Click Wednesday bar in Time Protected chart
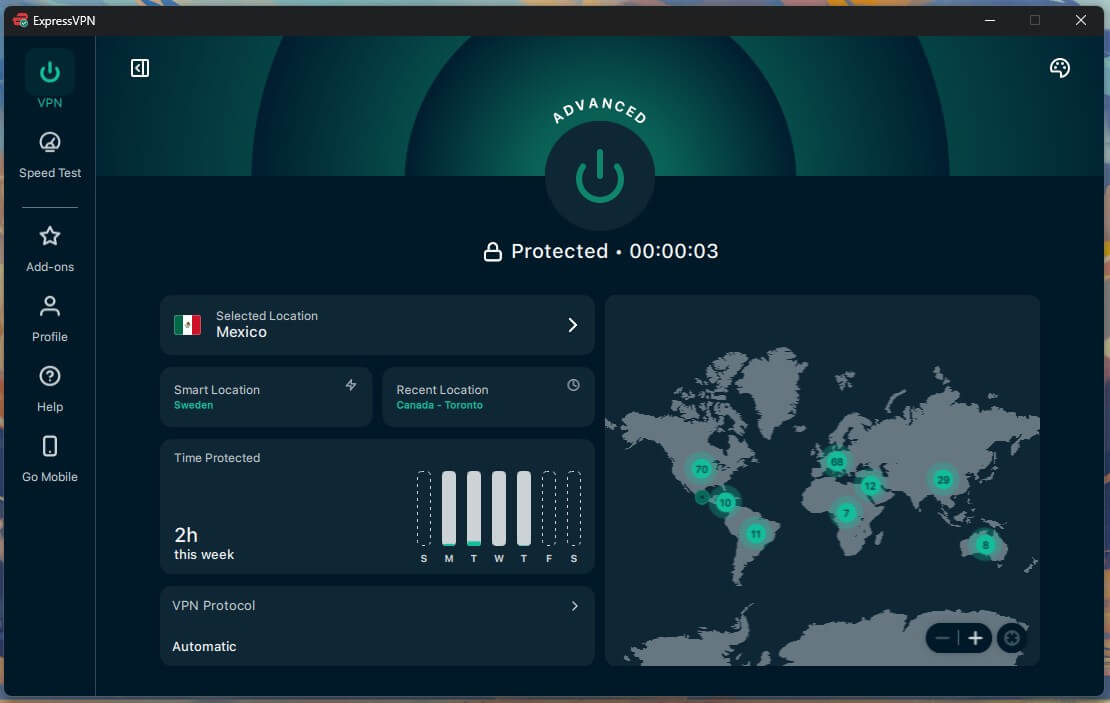The width and height of the screenshot is (1110, 703). coord(499,508)
